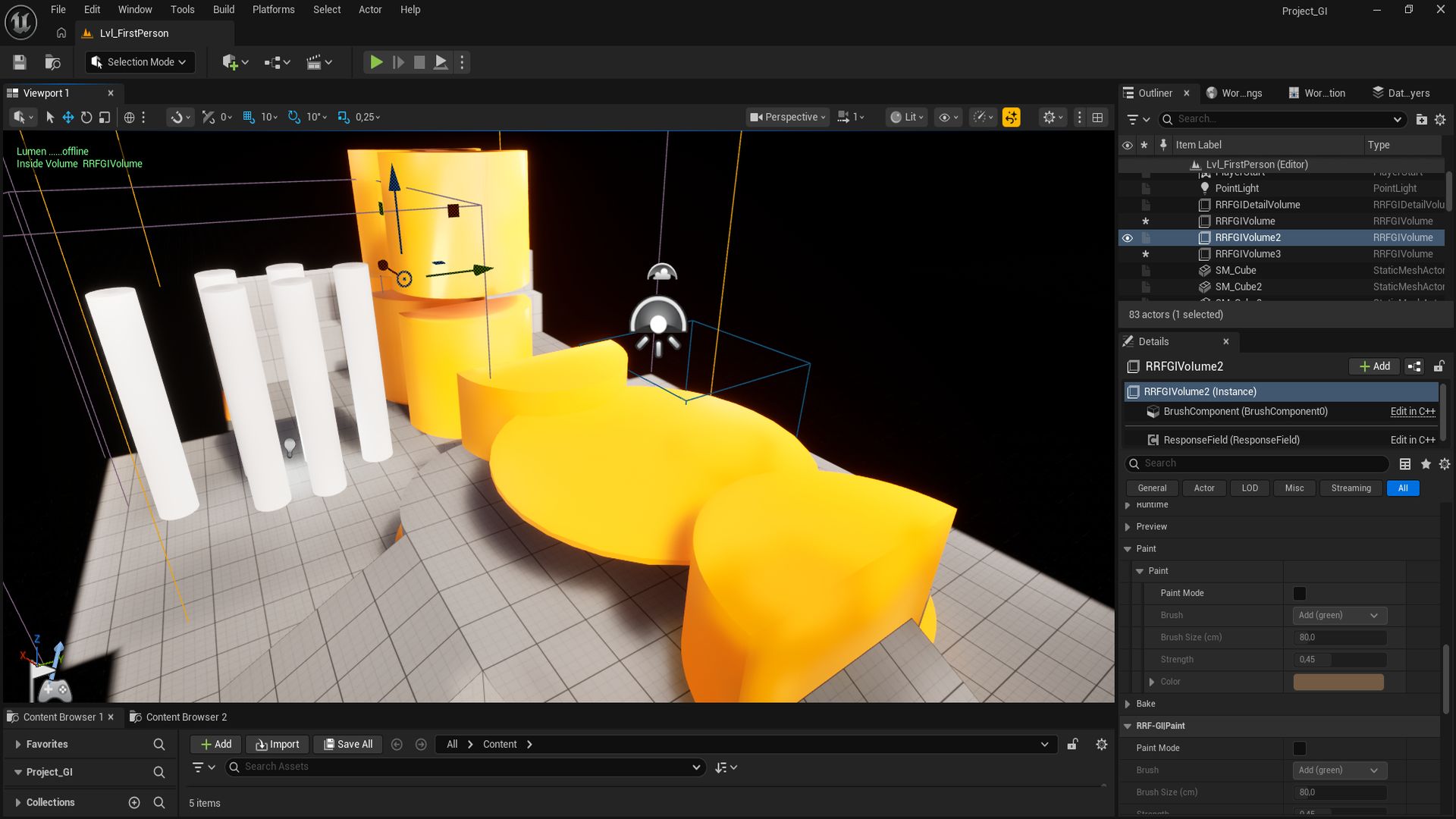
Task: Expand the Preview section
Action: (1128, 527)
